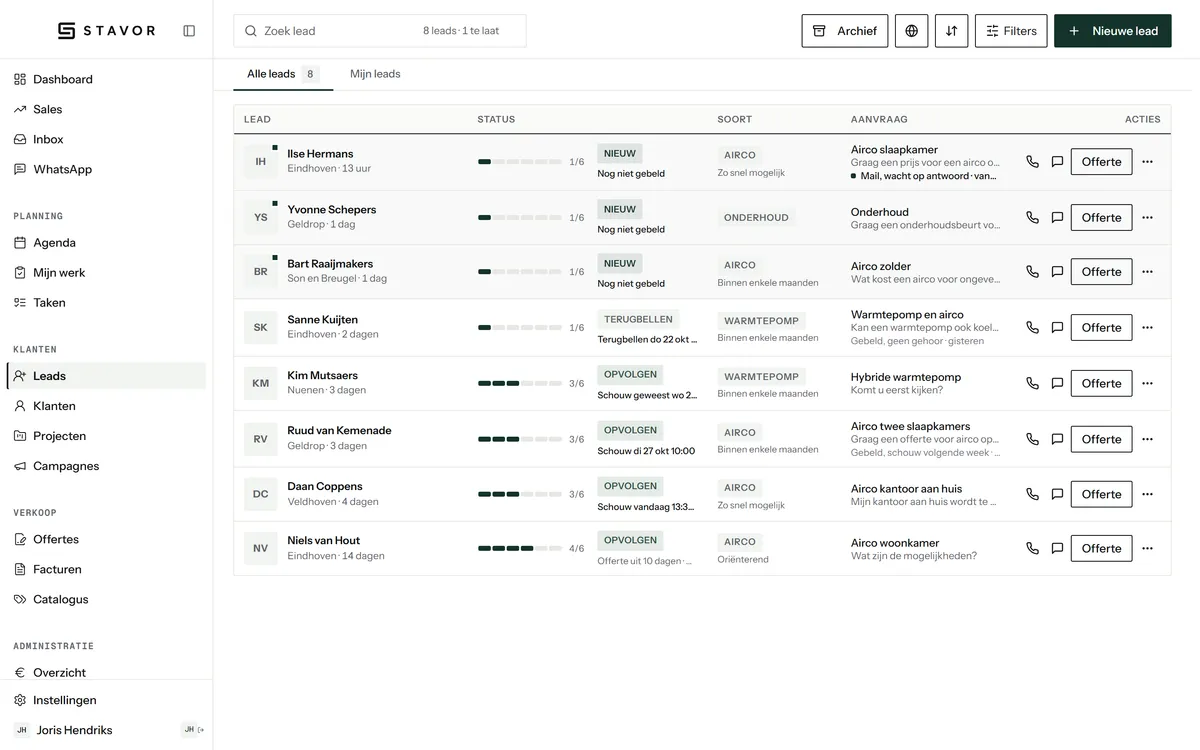
Task: Open more actions for Daan Coppens
Action: coord(1147,495)
